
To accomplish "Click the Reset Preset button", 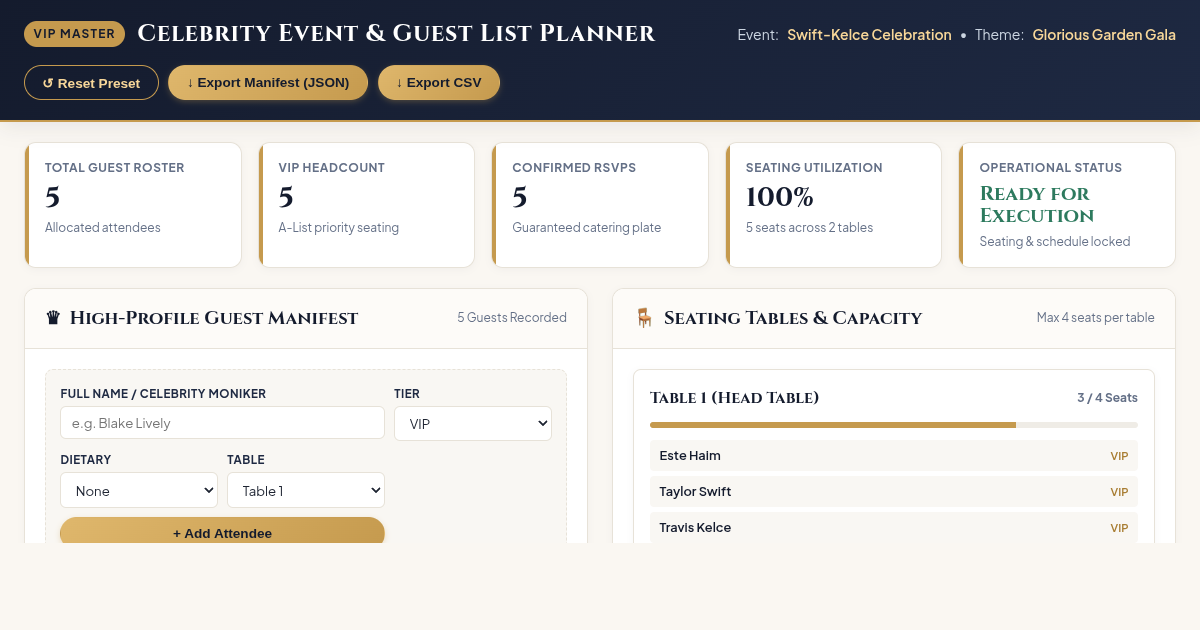I will 91,83.
